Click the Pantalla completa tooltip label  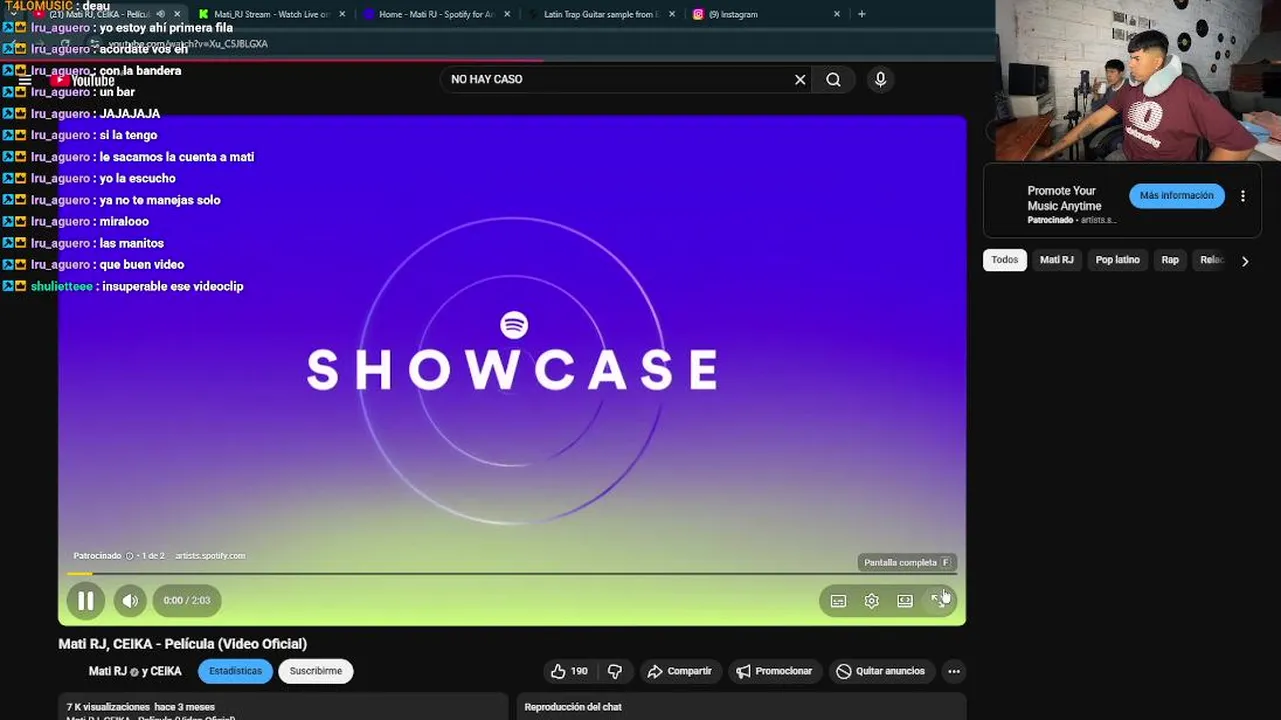pyautogui.click(x=907, y=562)
